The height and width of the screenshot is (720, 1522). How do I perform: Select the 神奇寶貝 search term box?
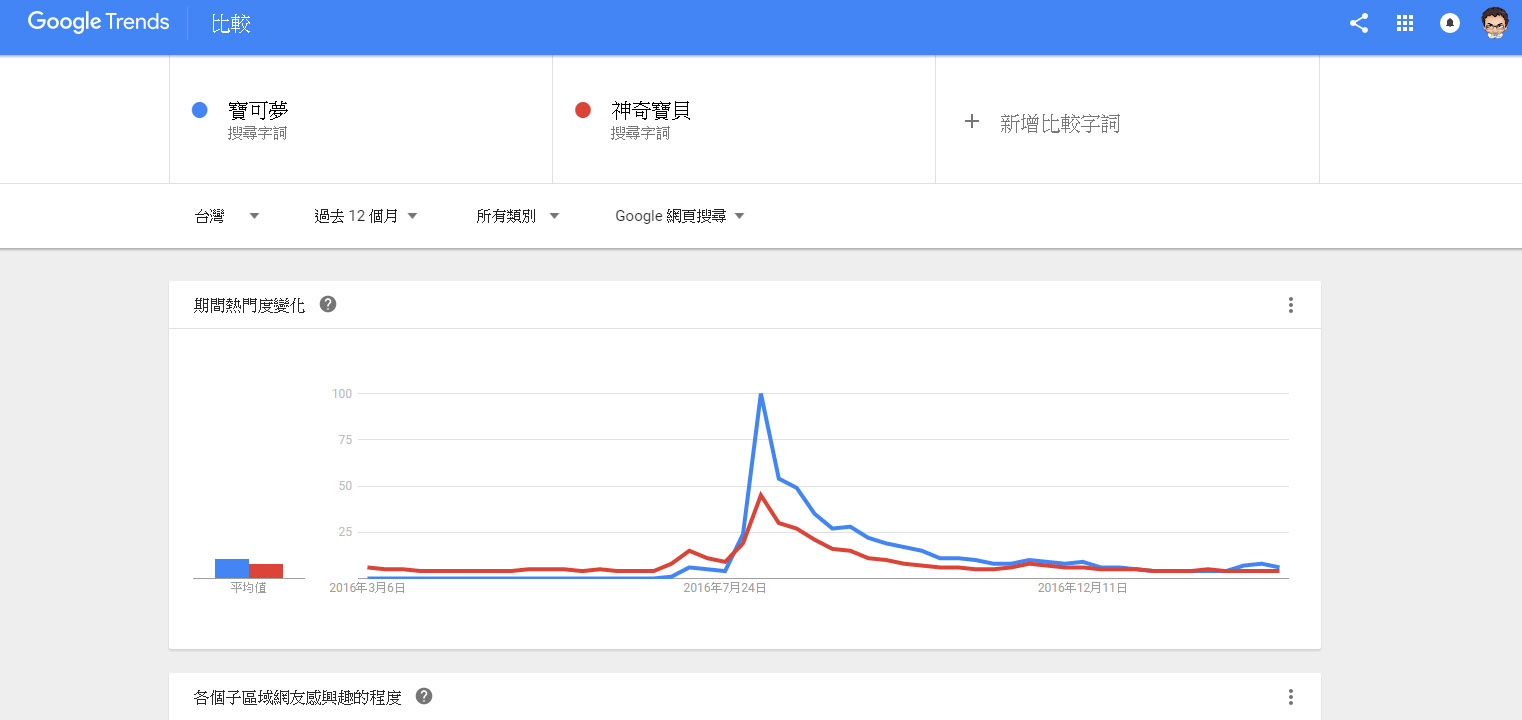pos(744,120)
